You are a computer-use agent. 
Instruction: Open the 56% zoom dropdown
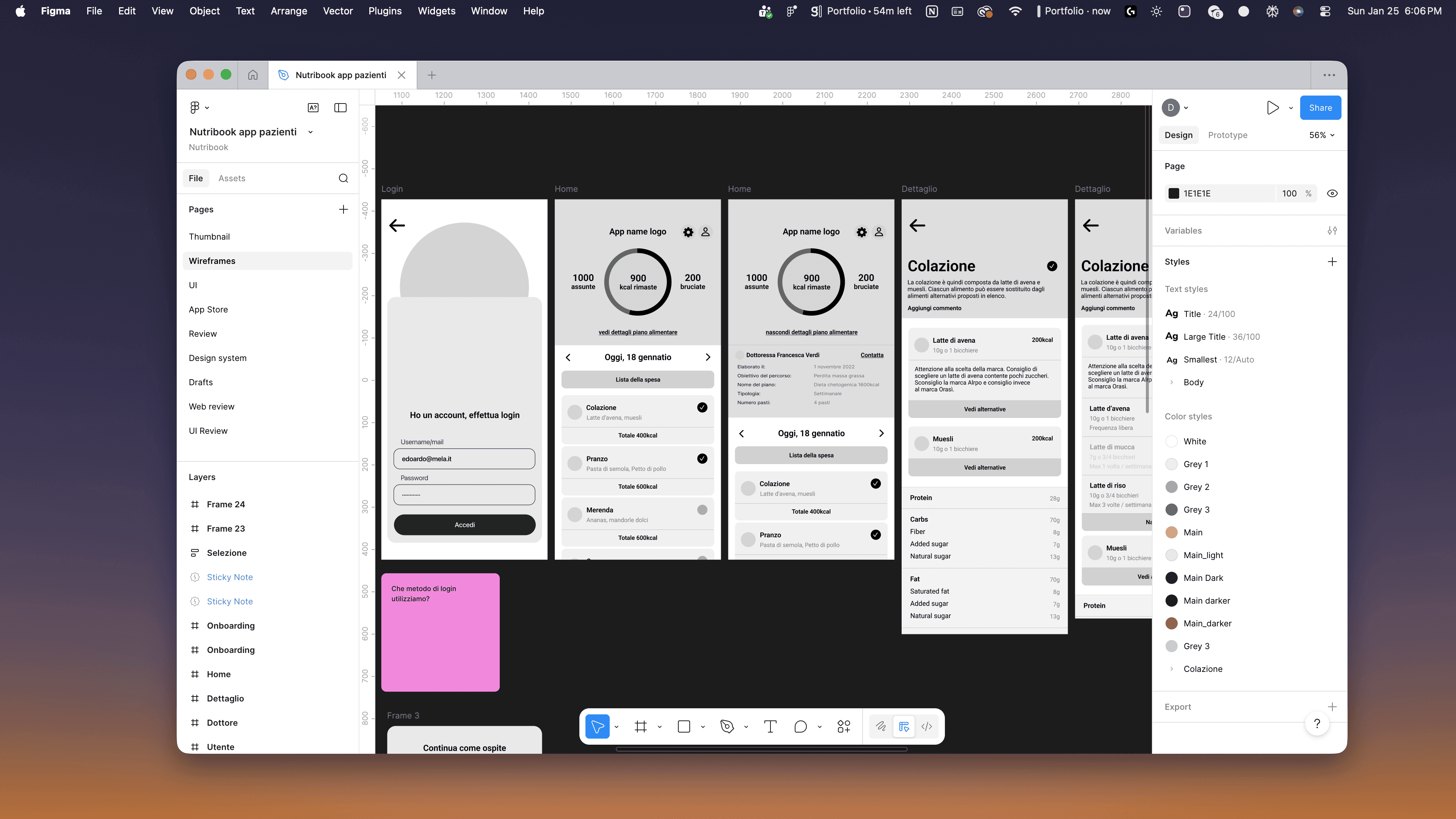point(1321,135)
